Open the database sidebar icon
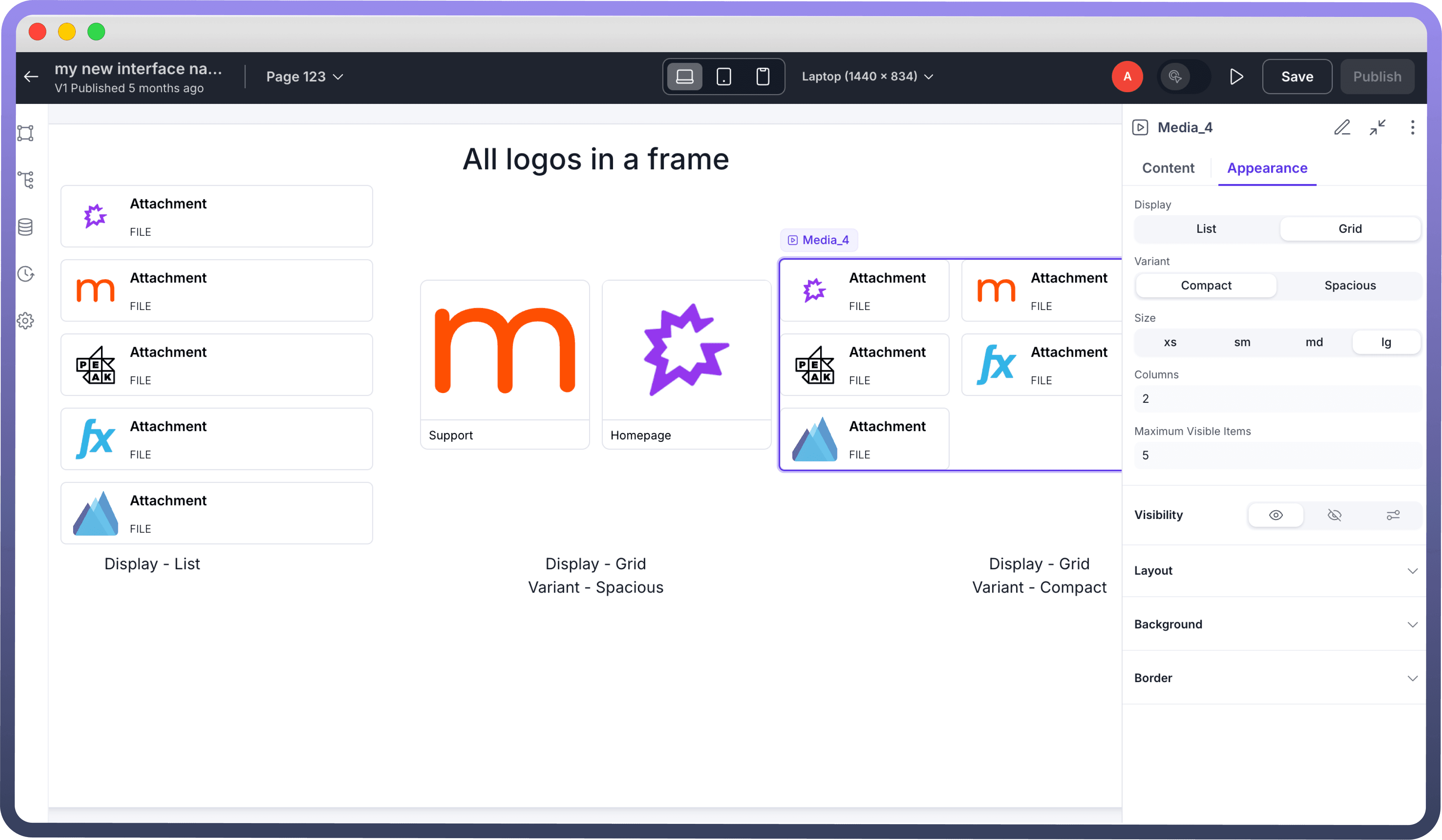 point(25,227)
